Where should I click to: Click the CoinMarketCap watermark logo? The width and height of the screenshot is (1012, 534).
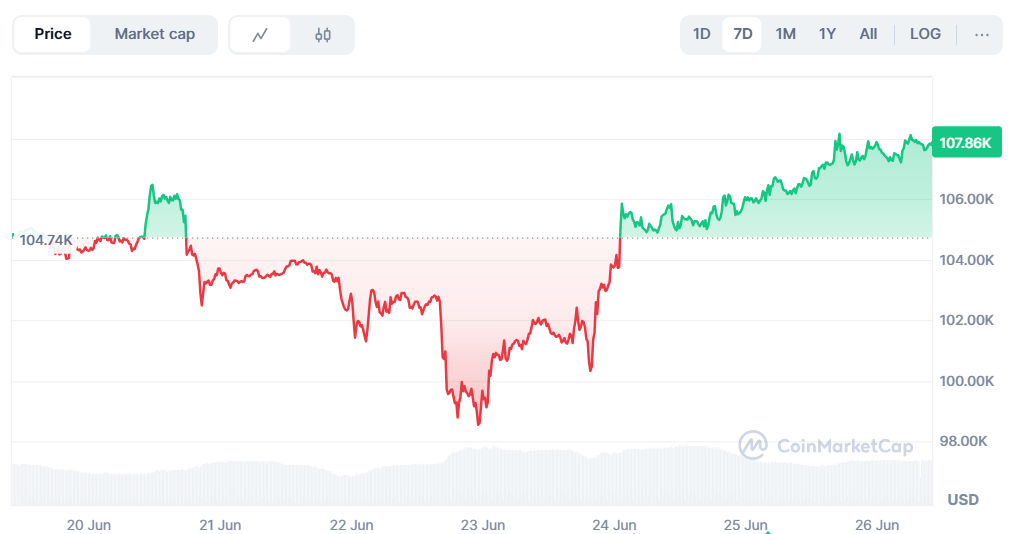pos(825,445)
